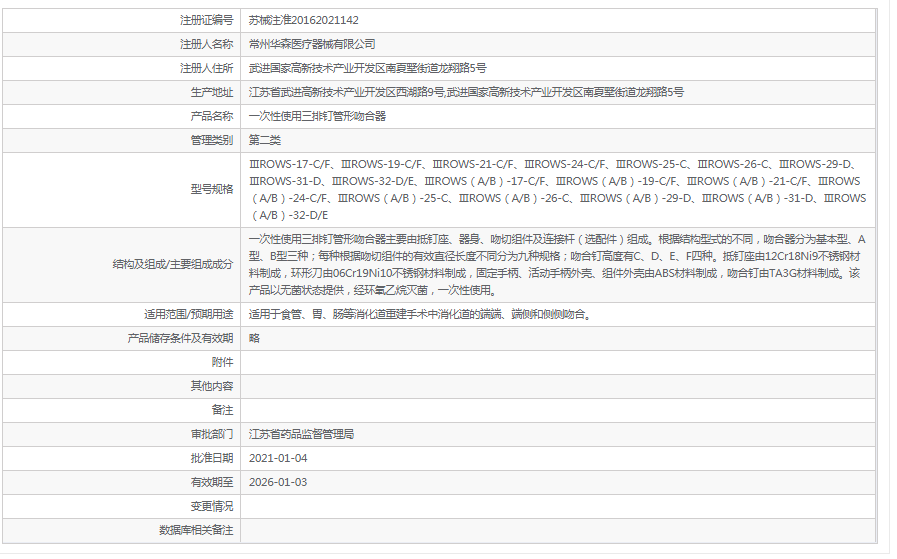Click the label 审批部门

pos(212,435)
